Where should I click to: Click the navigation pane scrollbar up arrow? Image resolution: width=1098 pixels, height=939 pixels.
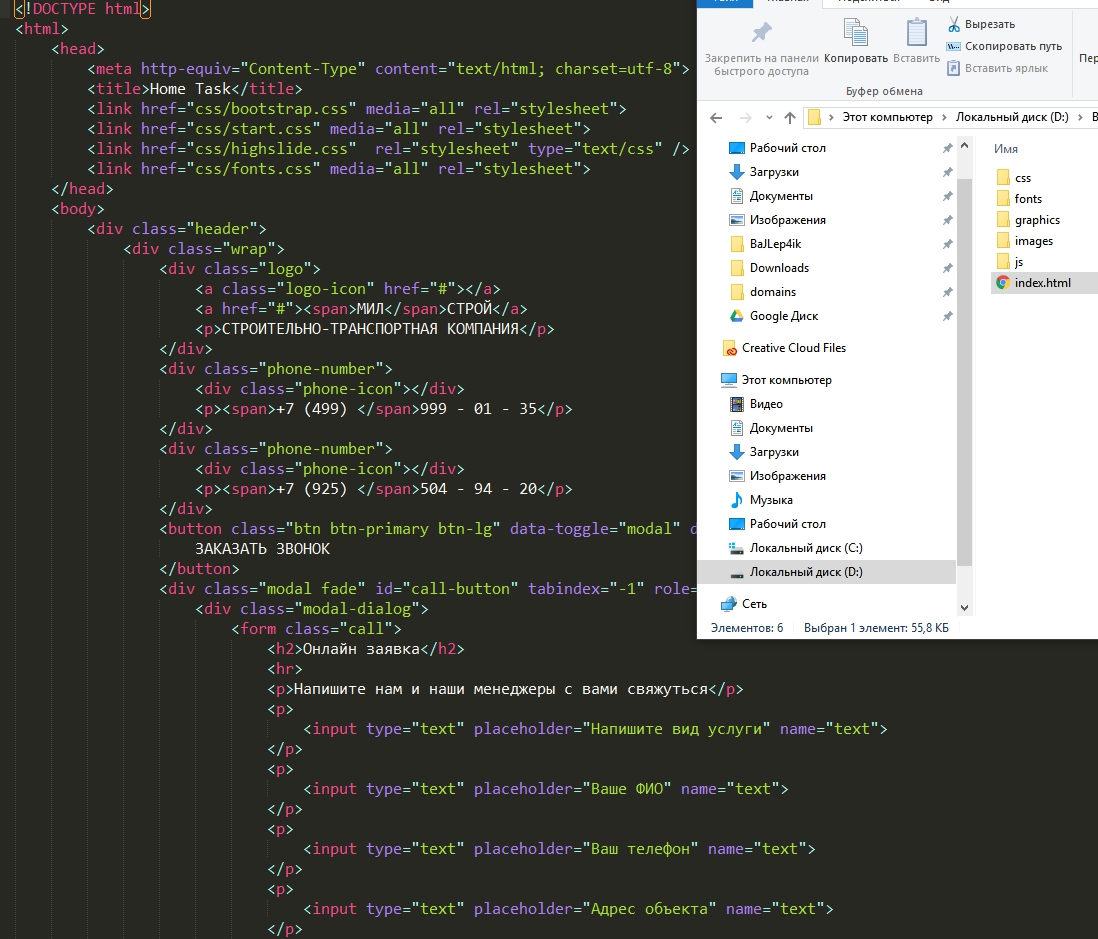point(964,146)
